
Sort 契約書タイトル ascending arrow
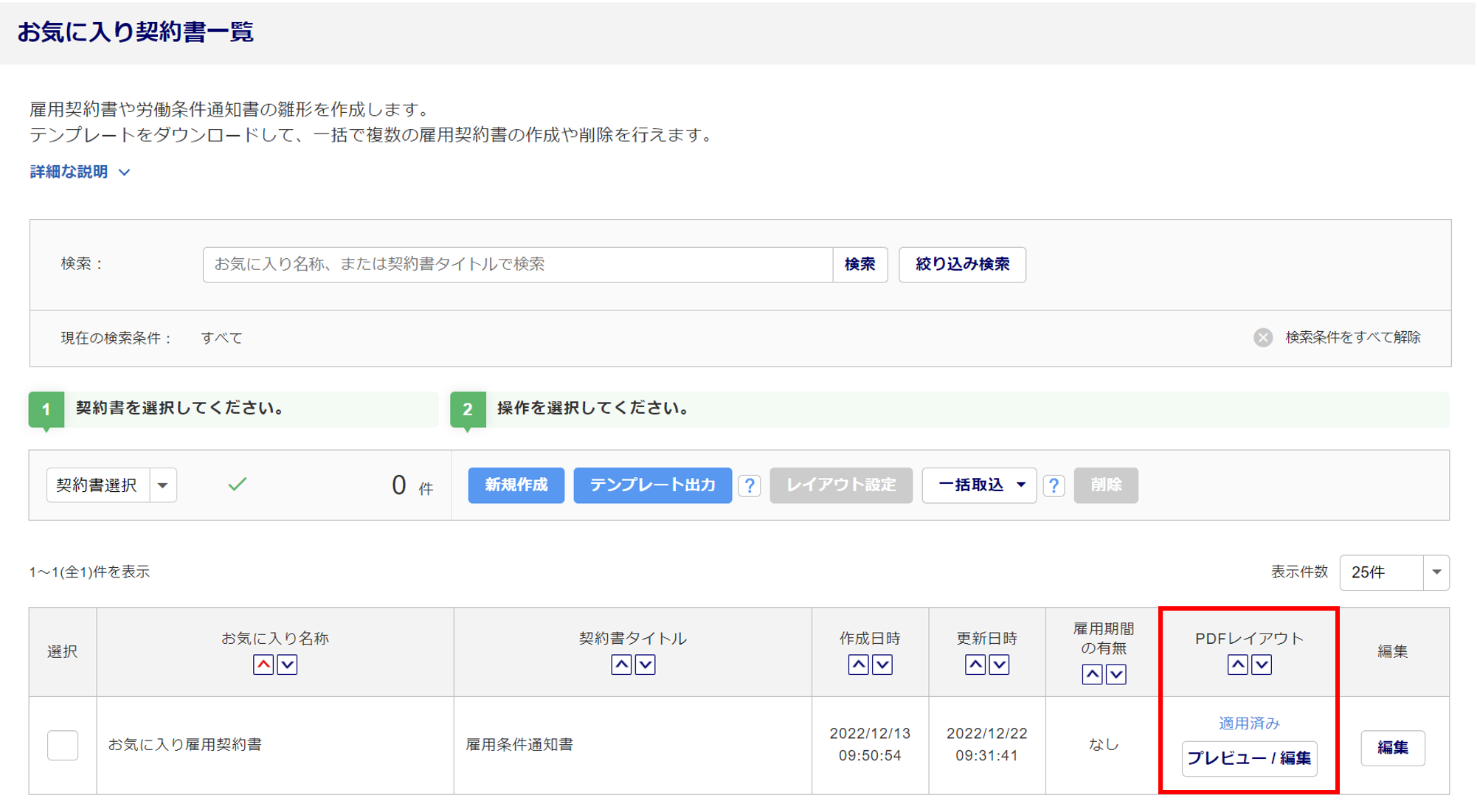coord(621,664)
